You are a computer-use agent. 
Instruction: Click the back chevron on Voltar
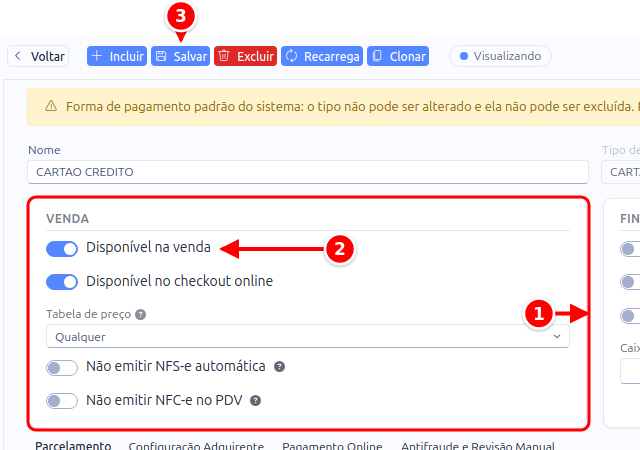[18, 56]
